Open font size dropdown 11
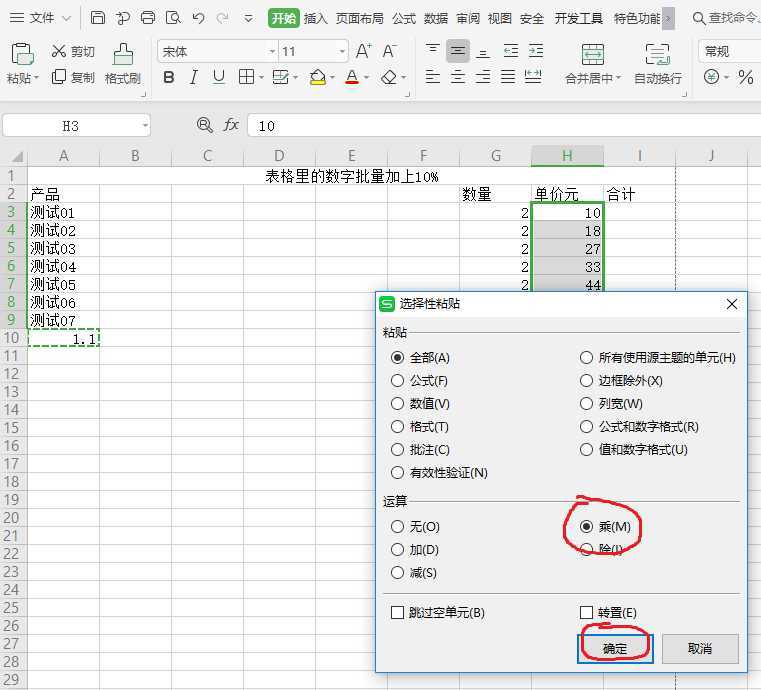Screen dimensions: 761x690 coord(342,51)
